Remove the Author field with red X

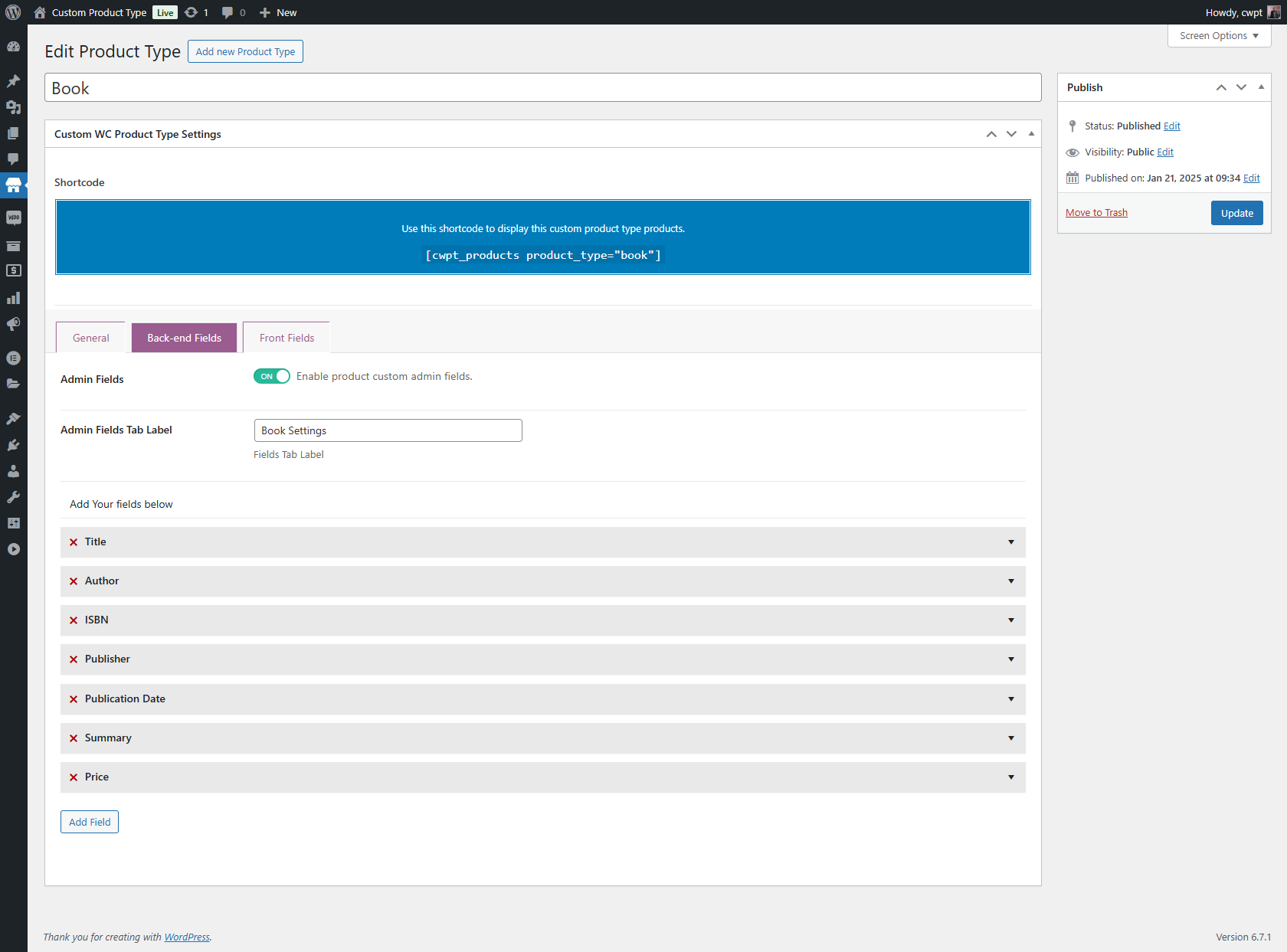(74, 581)
